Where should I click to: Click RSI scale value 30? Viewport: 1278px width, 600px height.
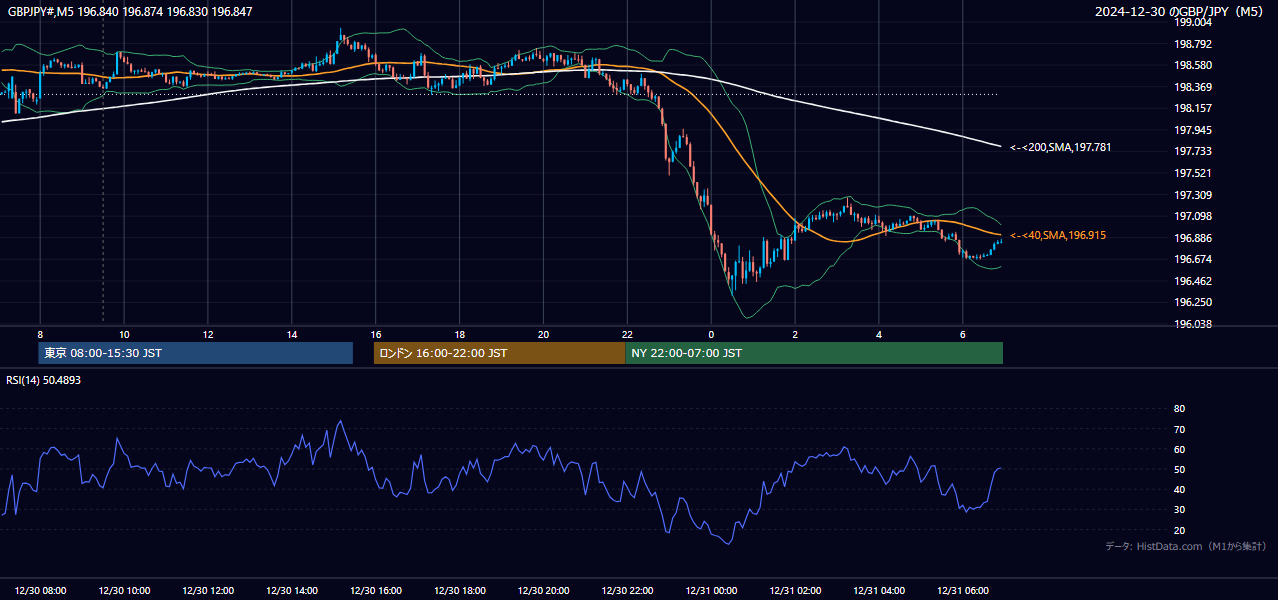(x=1179, y=510)
